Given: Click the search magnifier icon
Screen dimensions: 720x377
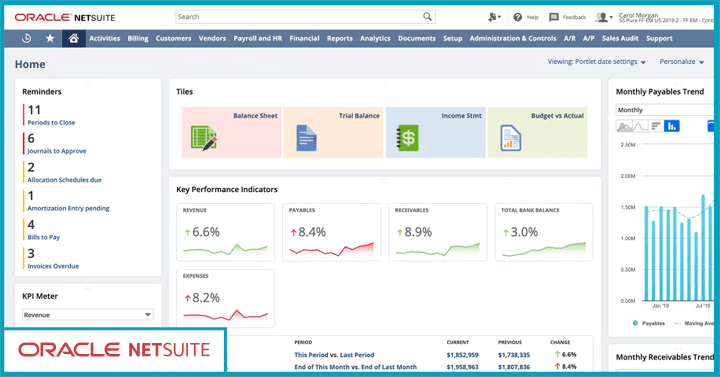Looking at the screenshot, I should tap(427, 17).
